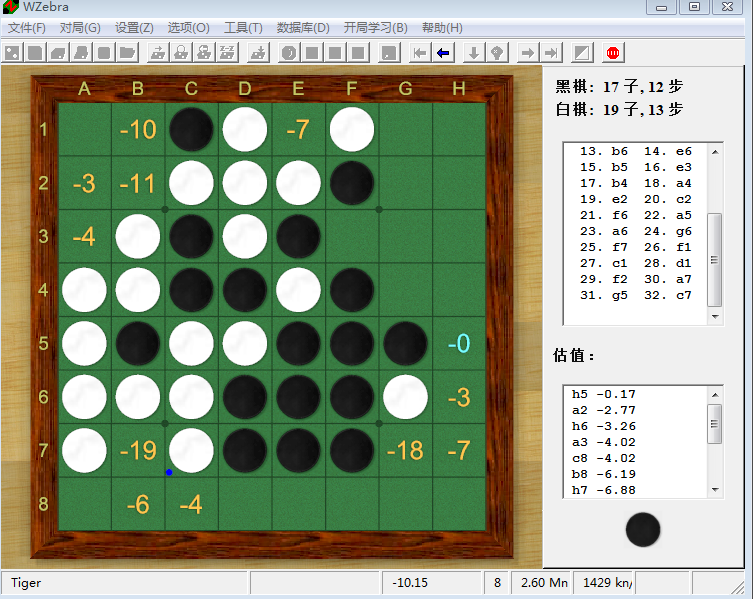Click the small-corner-square icon left of first-move arrow
The width and height of the screenshot is (753, 599).
tap(389, 52)
